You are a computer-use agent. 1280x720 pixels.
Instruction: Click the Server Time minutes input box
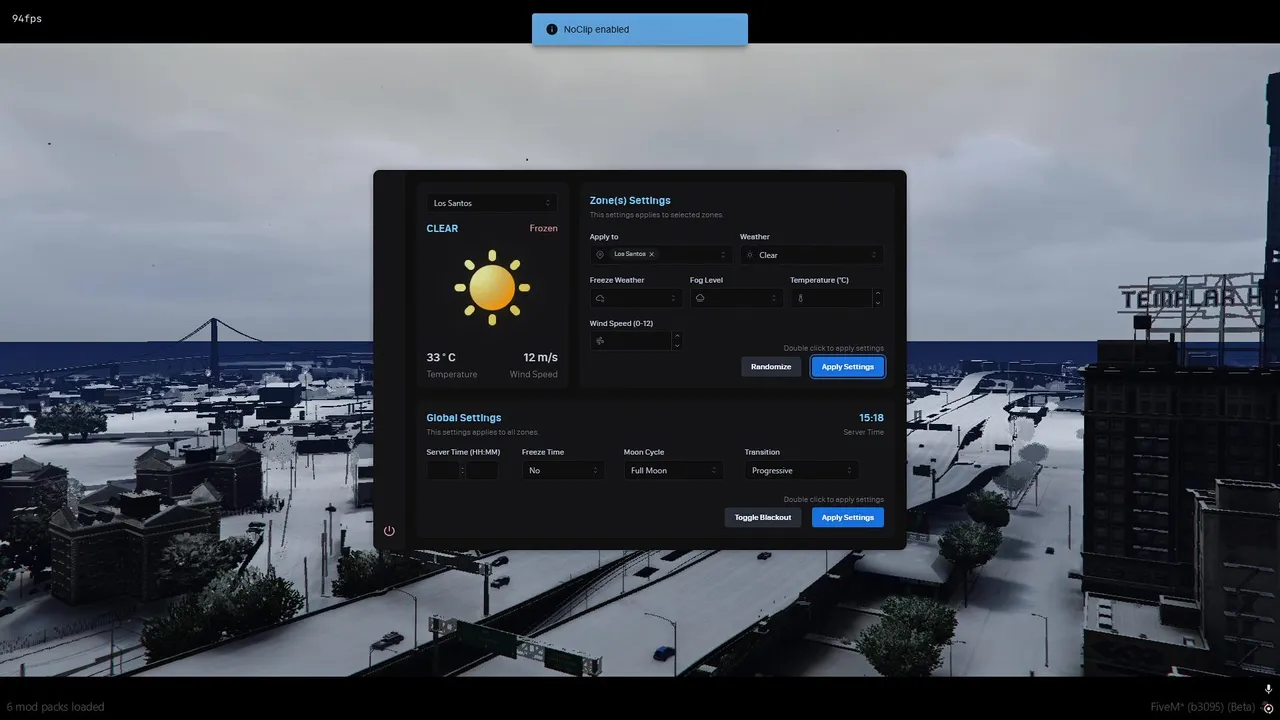pyautogui.click(x=482, y=470)
